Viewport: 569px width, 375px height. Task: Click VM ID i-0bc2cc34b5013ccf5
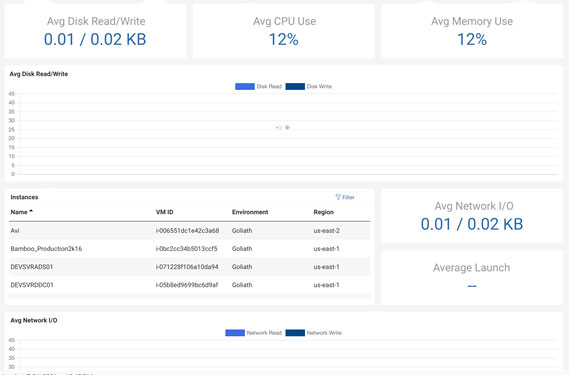pyautogui.click(x=187, y=249)
